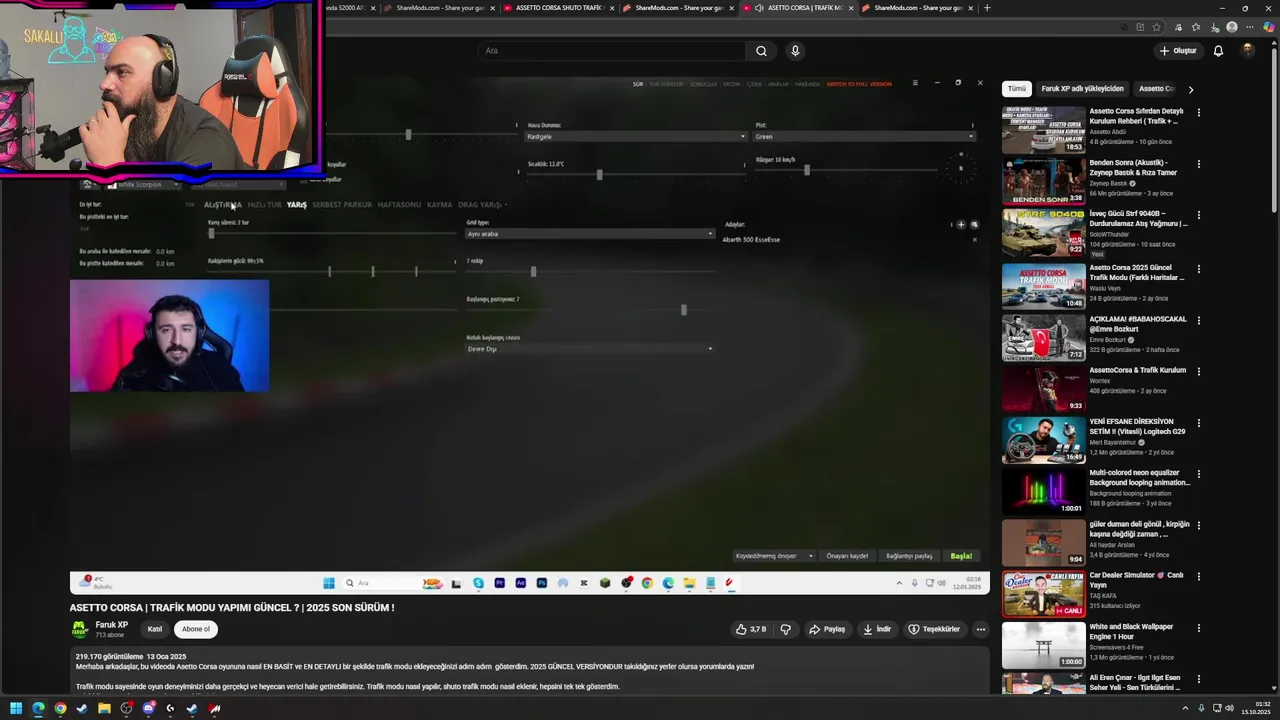Open the 'Devre Dışı' dropdown in video
This screenshot has height=720, width=1280.
point(590,349)
